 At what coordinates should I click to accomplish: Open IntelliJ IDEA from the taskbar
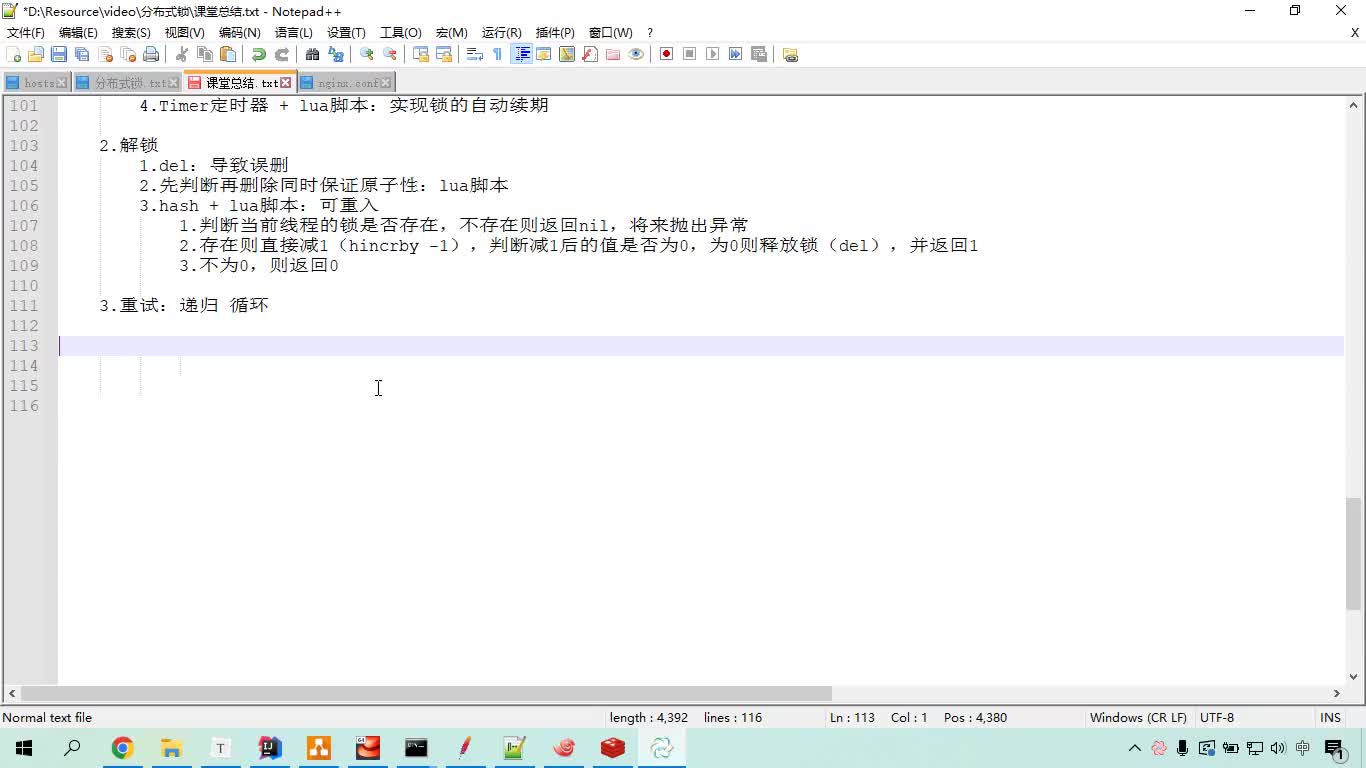(270, 748)
